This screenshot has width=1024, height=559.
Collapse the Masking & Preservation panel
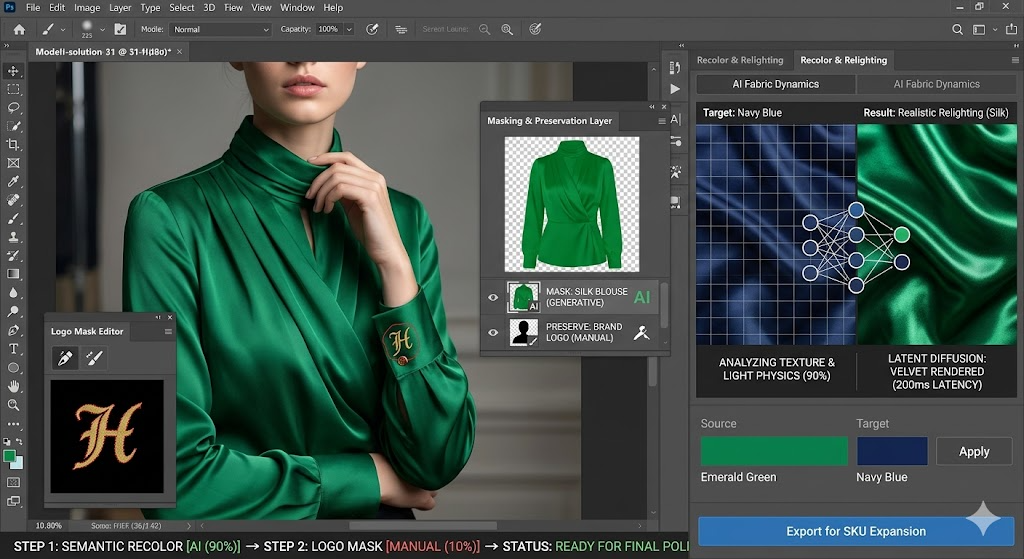652,106
